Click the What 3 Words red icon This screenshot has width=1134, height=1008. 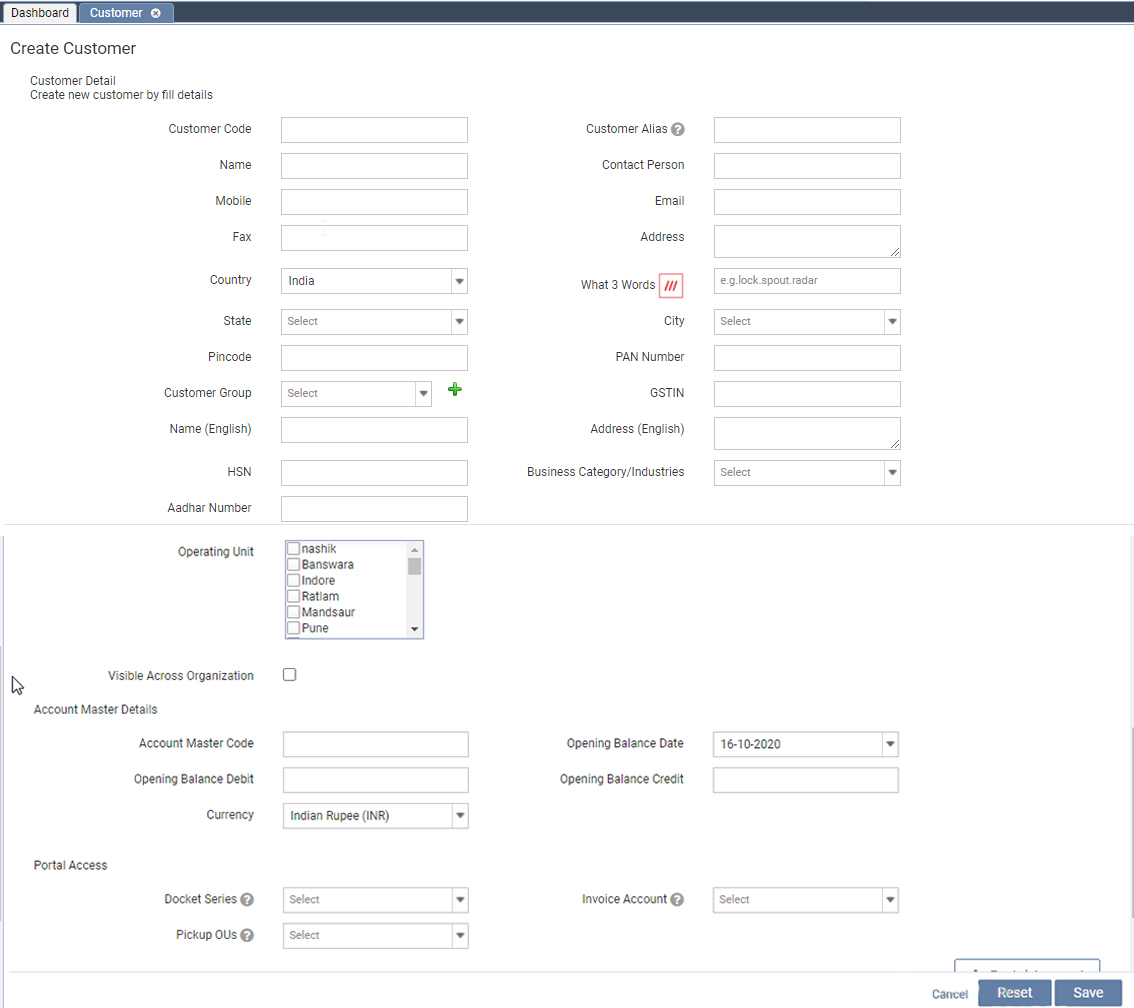(671, 286)
